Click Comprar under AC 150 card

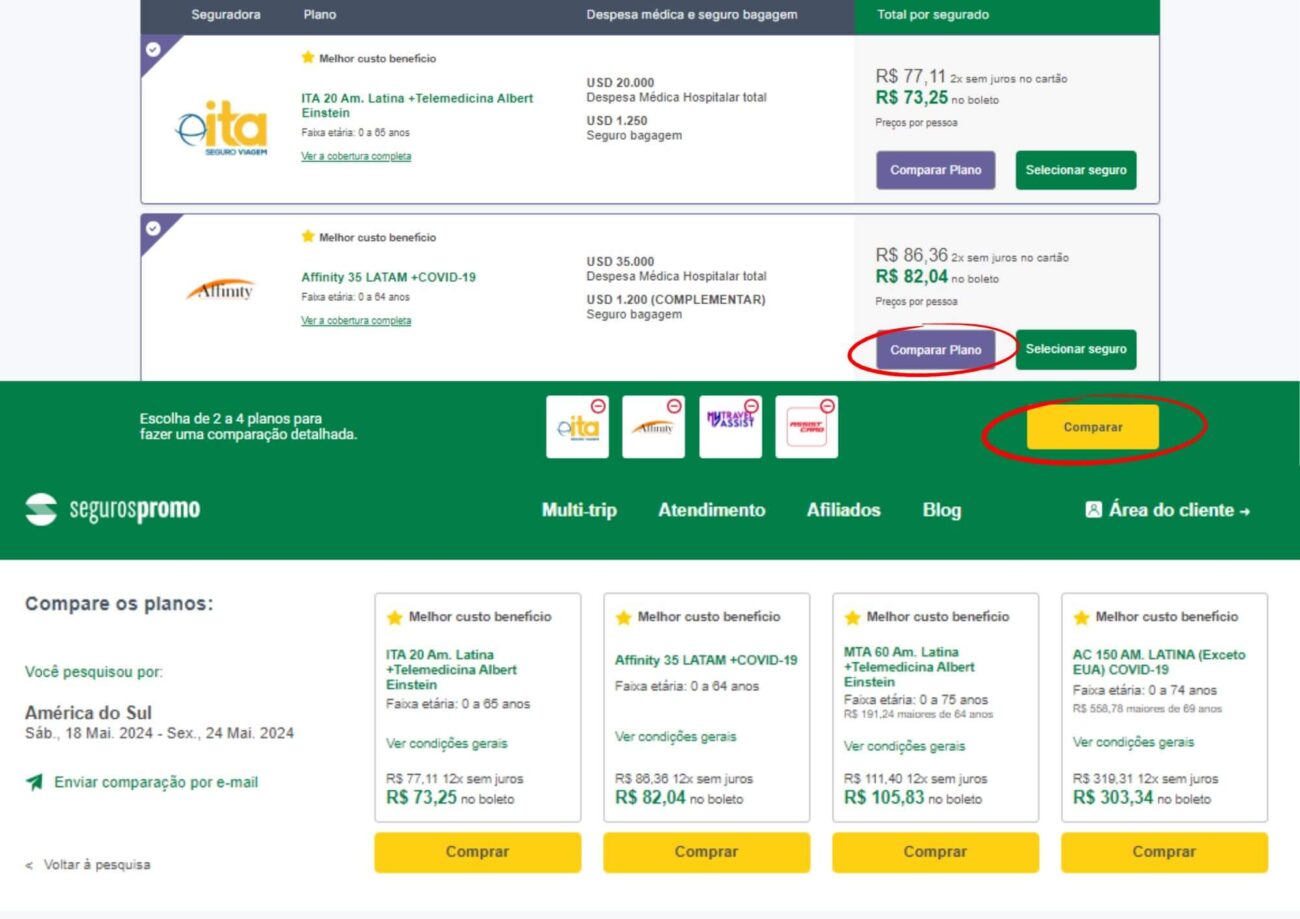pyautogui.click(x=1164, y=852)
